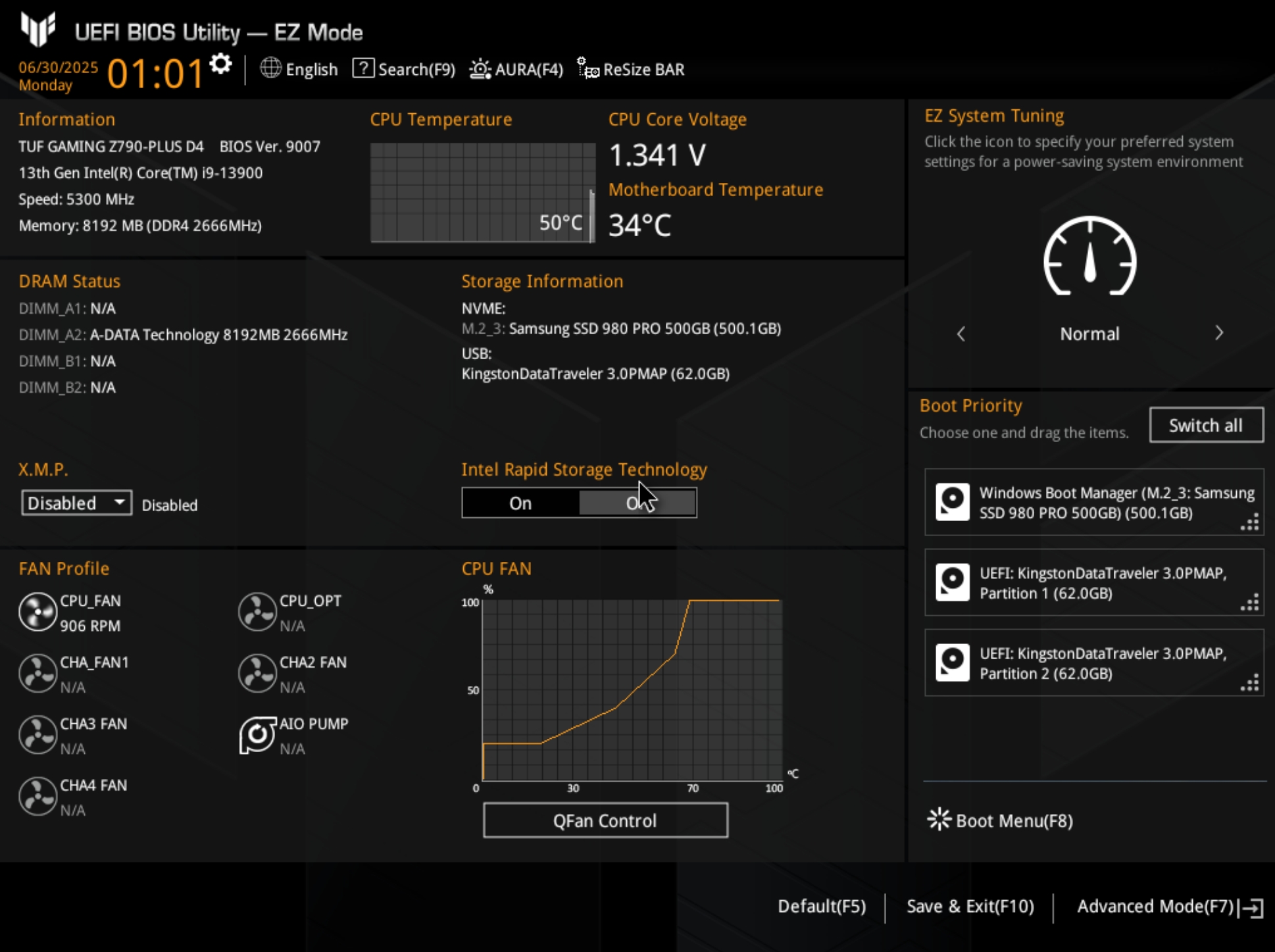Click '906 RPM' under CPU_FAN
The width and height of the screenshot is (1275, 952).
pos(90,626)
